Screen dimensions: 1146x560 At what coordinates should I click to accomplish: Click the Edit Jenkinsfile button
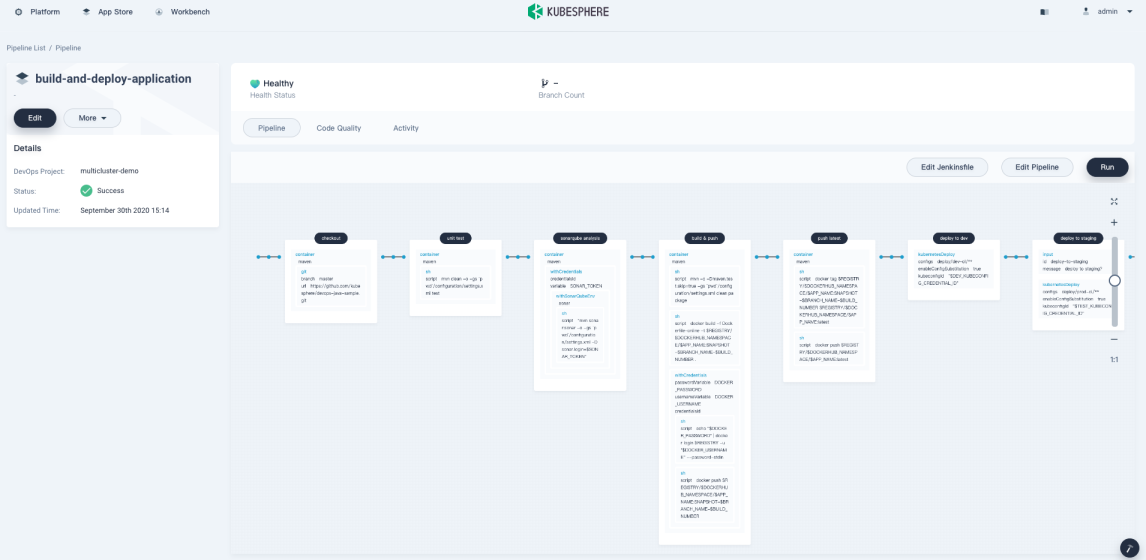coord(947,167)
